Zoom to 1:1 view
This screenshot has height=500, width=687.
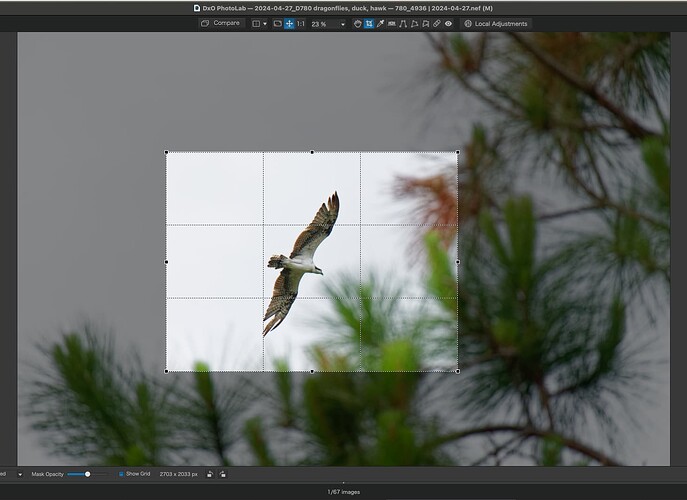(301, 23)
